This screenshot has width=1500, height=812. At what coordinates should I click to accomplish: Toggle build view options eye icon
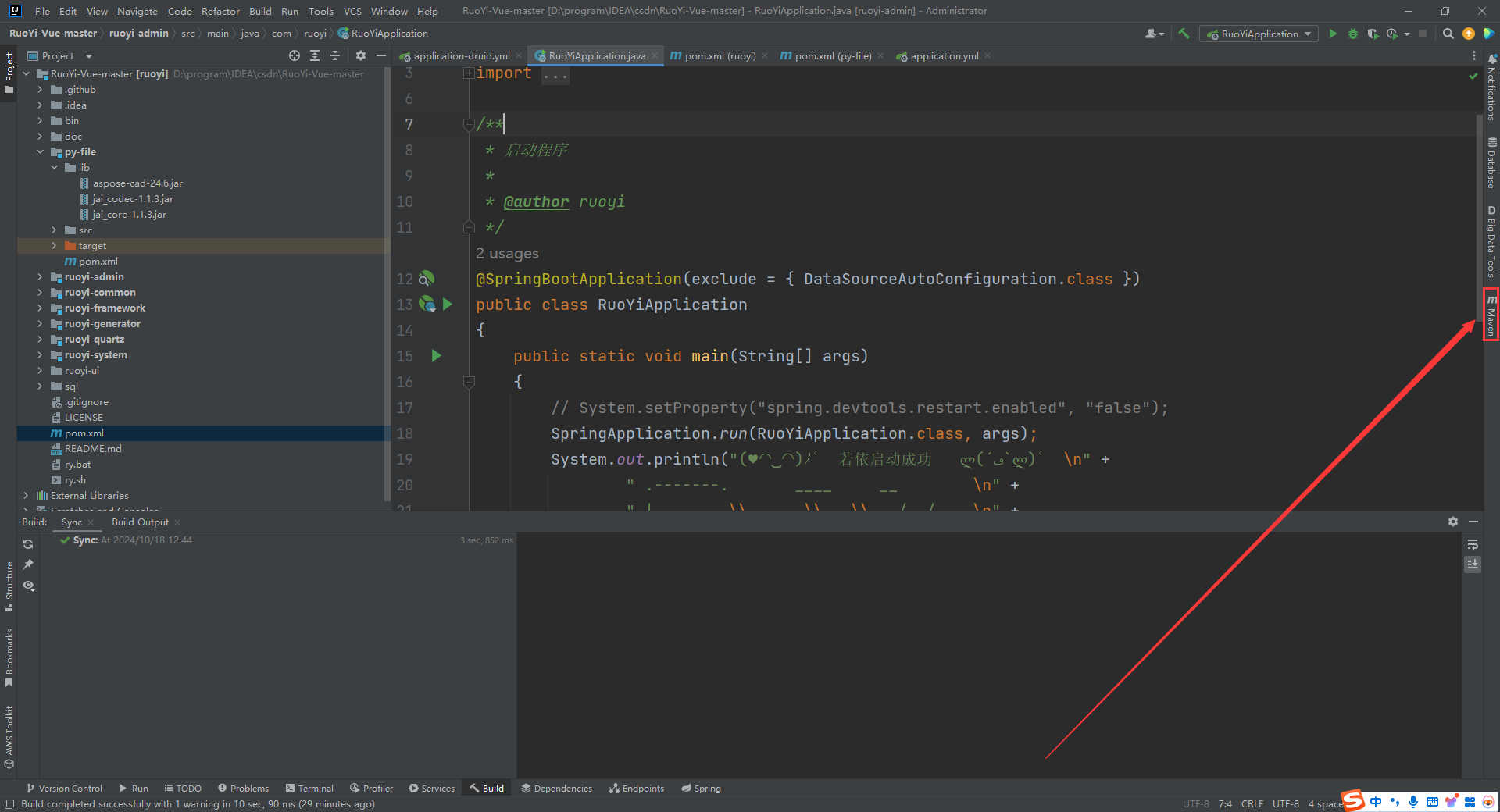(28, 585)
